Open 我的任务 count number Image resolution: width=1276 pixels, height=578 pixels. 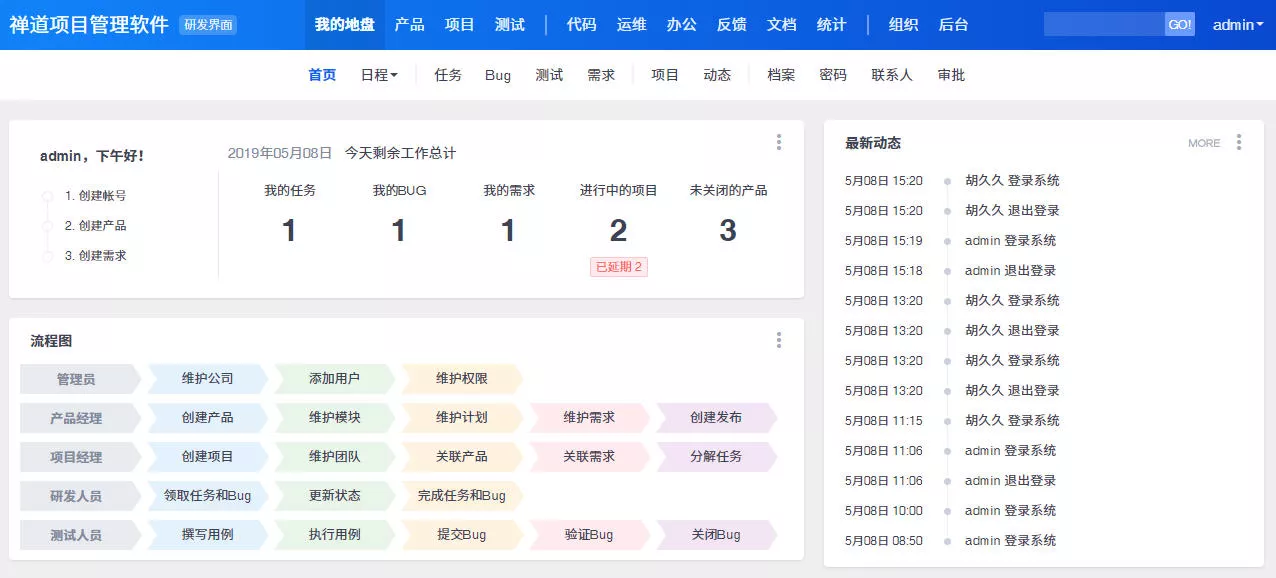coord(289,231)
